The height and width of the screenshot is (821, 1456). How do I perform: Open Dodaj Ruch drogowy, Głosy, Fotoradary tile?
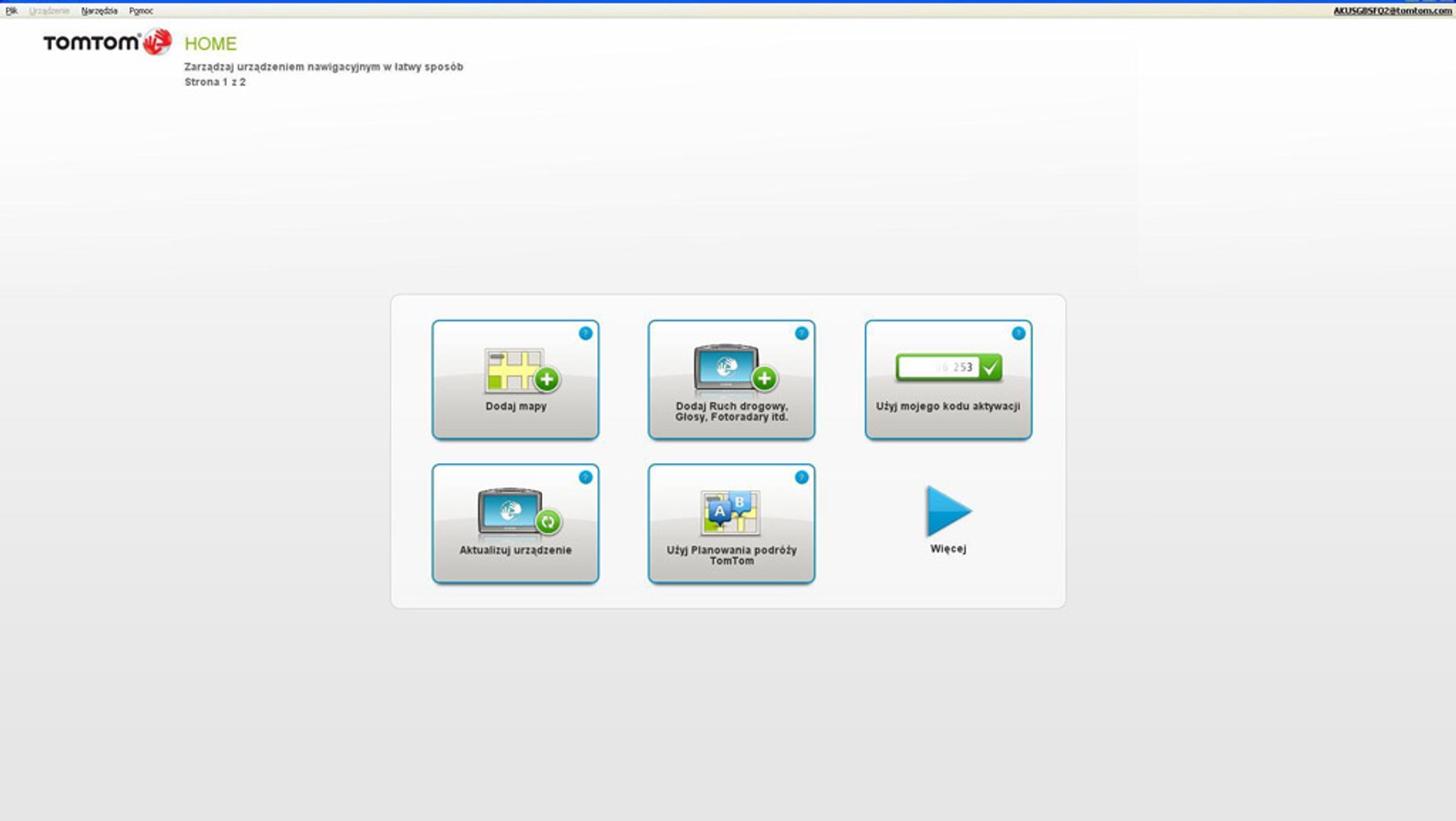pyautogui.click(x=731, y=380)
